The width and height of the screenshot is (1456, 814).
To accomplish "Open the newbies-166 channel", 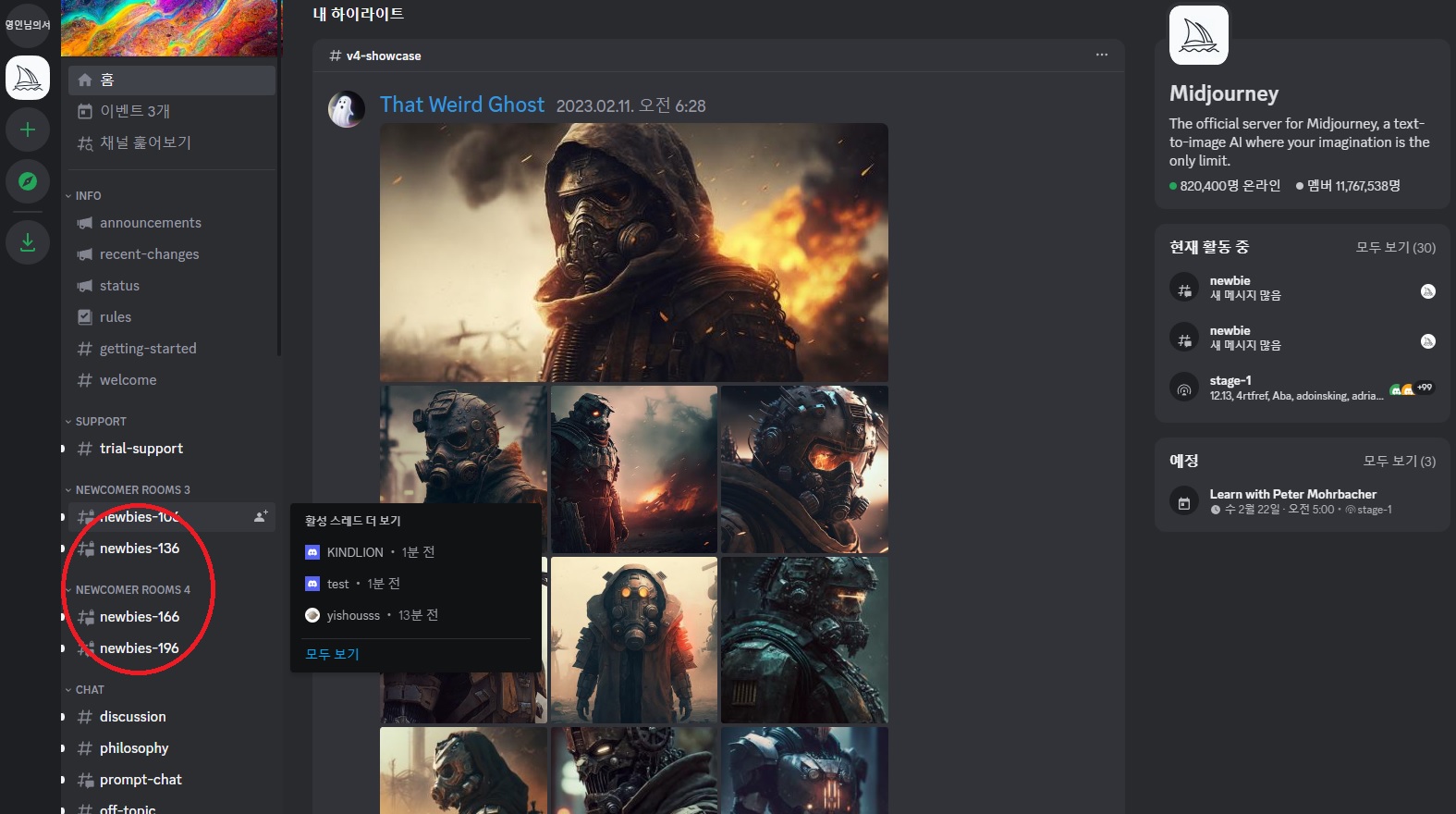I will (172, 617).
